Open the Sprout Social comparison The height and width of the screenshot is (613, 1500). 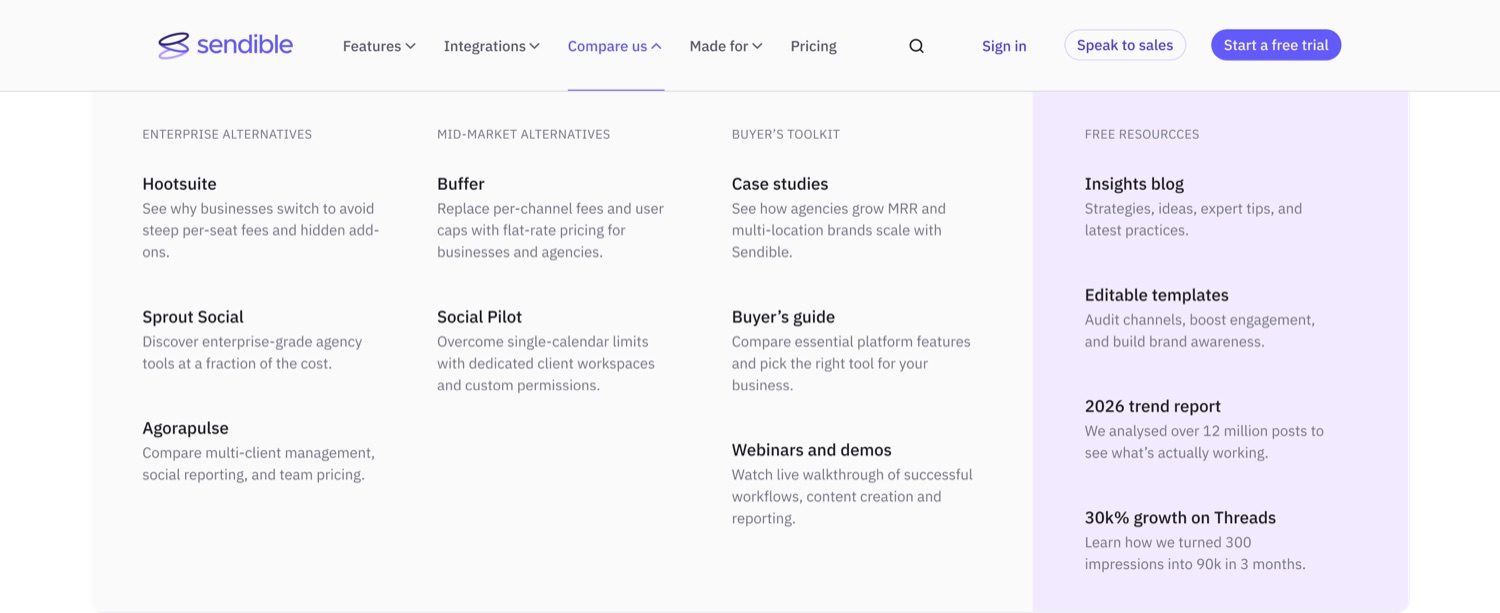click(193, 317)
